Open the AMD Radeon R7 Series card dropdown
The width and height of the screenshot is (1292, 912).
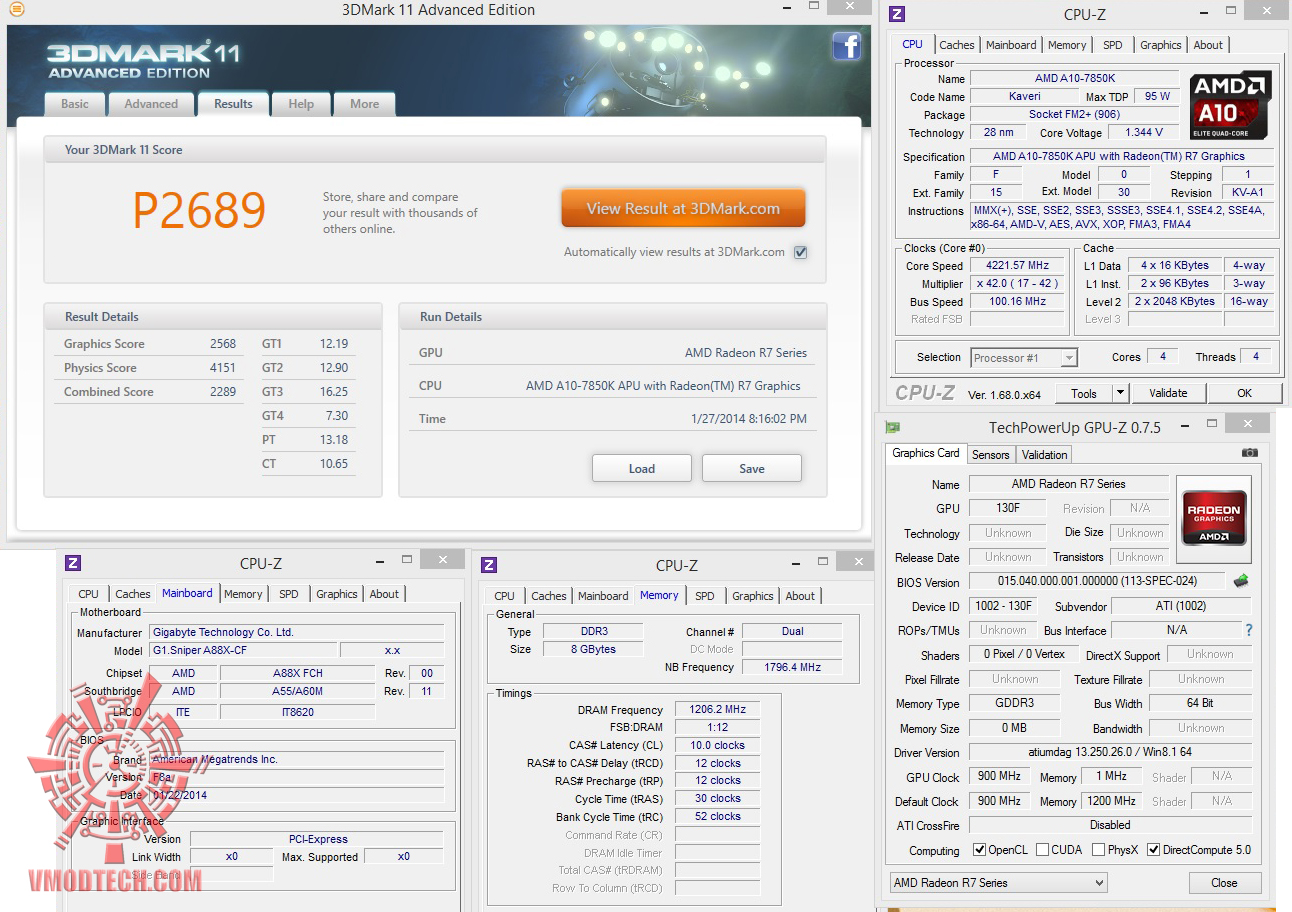pyautogui.click(x=999, y=883)
